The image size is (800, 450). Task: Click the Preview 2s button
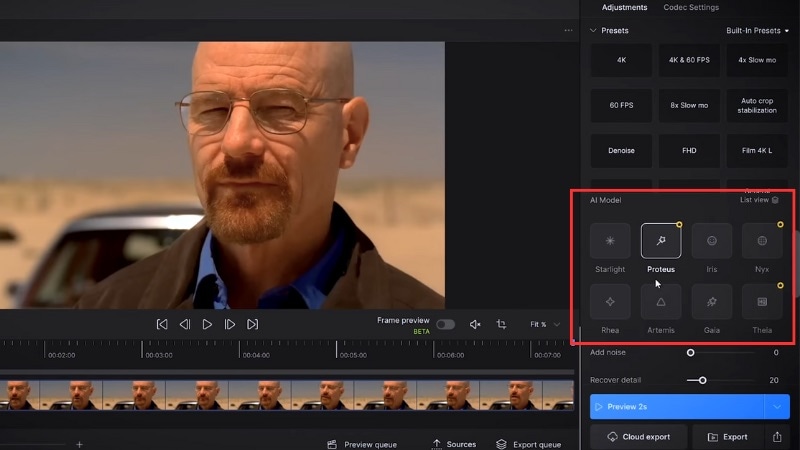point(677,407)
